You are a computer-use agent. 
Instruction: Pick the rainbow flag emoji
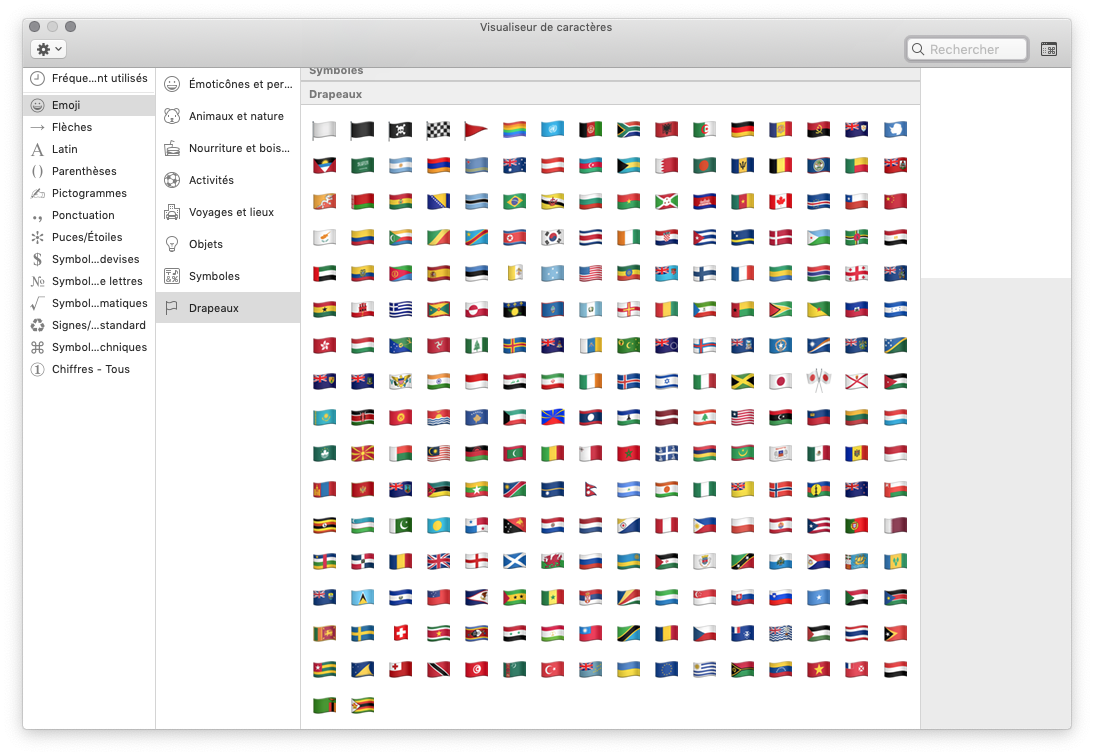[x=514, y=130]
